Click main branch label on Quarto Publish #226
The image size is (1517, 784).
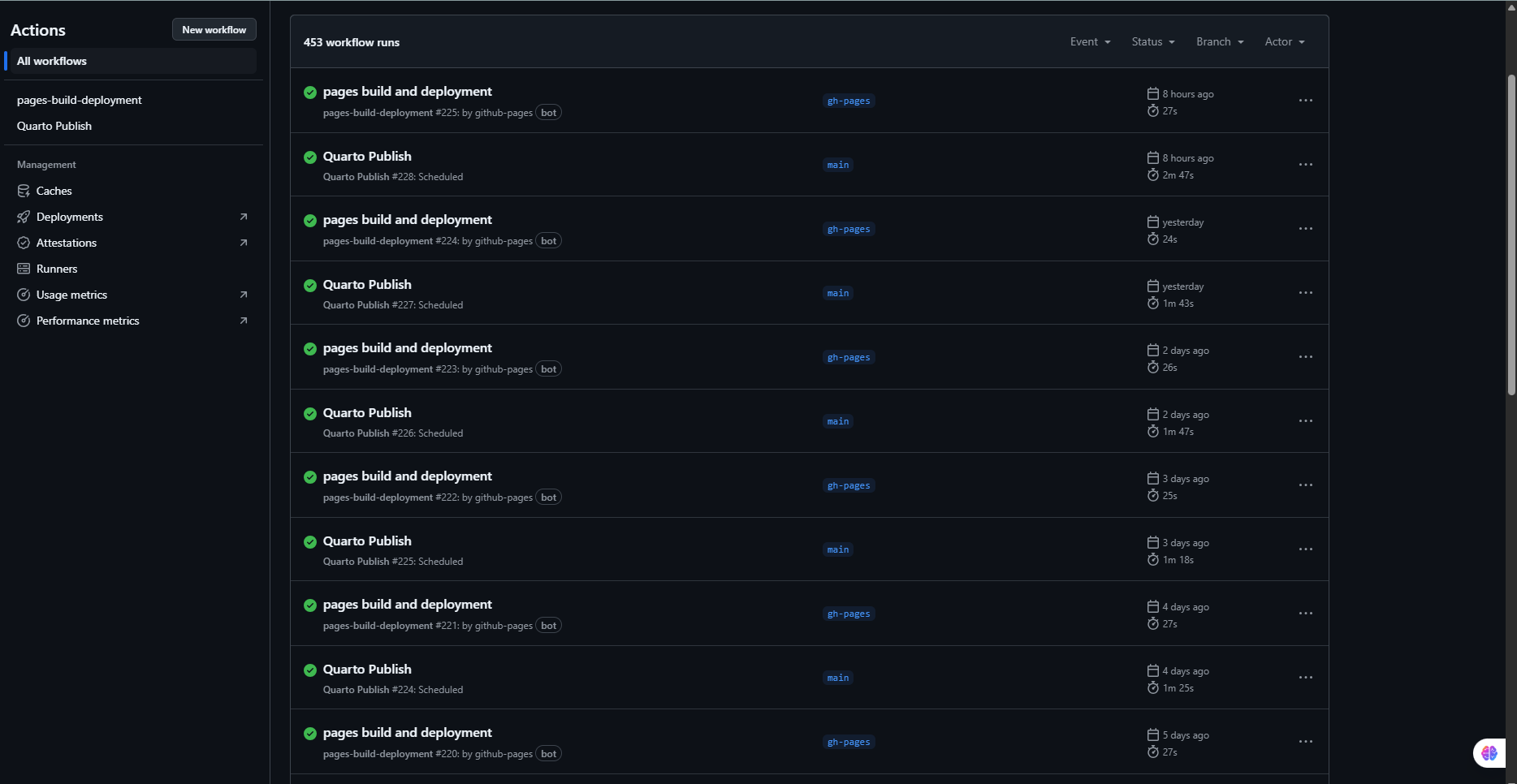[838, 422]
